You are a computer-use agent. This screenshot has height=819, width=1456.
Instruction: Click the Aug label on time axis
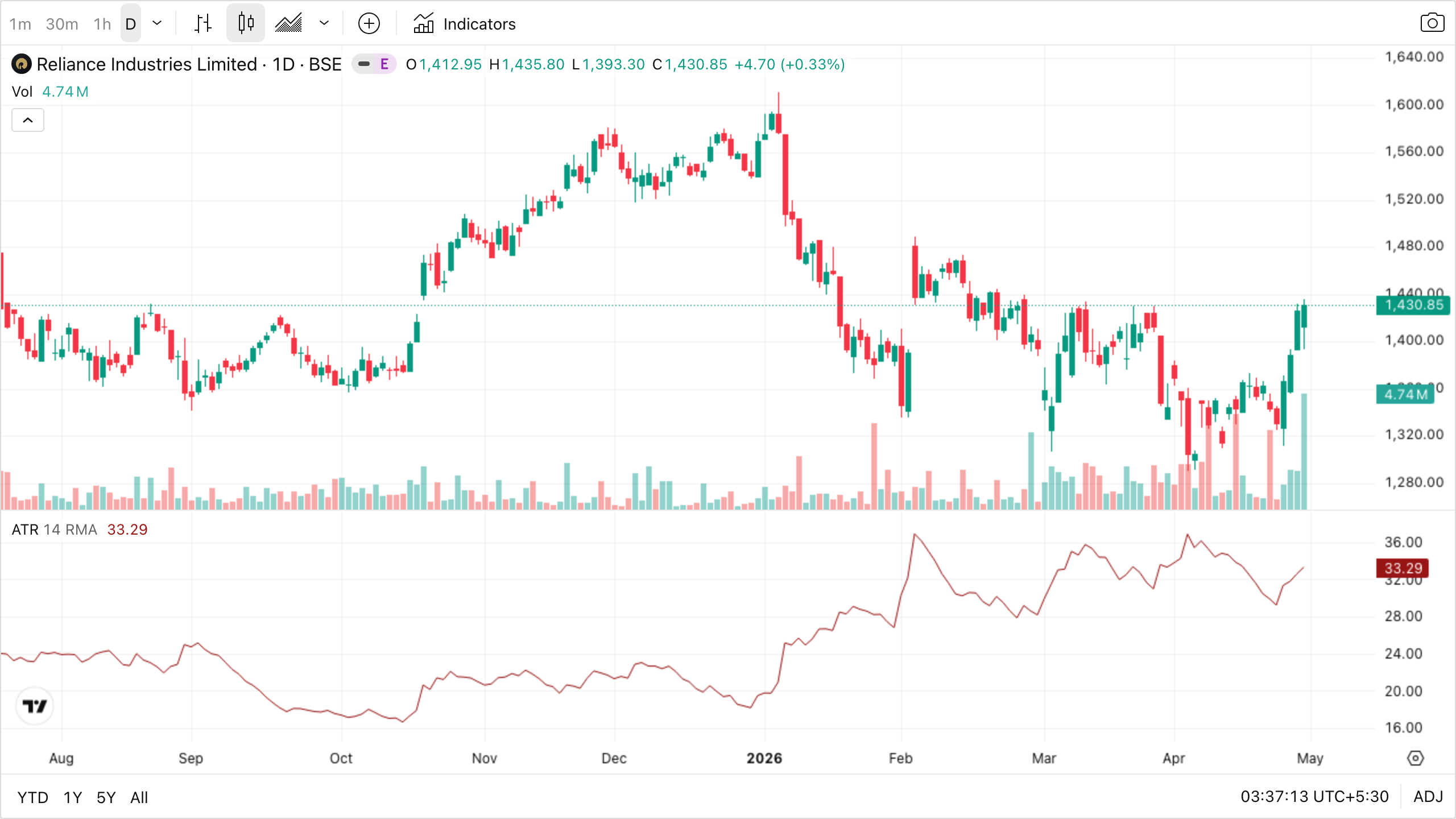(61, 758)
